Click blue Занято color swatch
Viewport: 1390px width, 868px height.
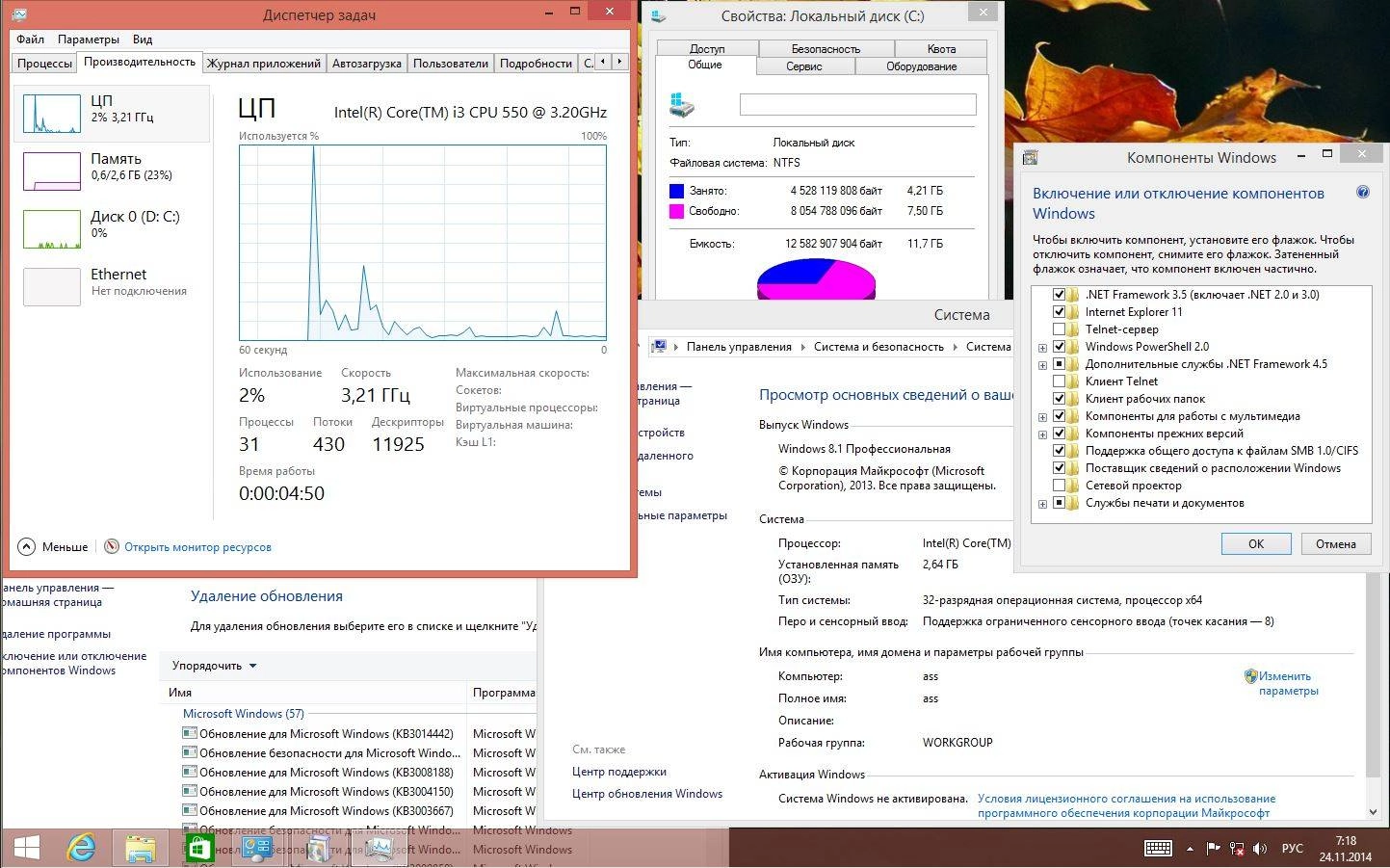(676, 191)
